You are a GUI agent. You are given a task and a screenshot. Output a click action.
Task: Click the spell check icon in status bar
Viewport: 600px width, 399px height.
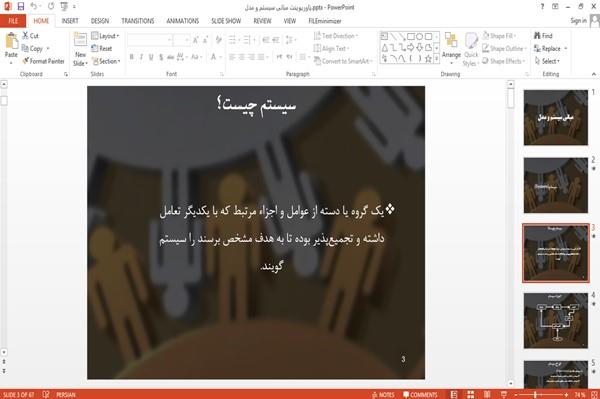click(x=46, y=394)
